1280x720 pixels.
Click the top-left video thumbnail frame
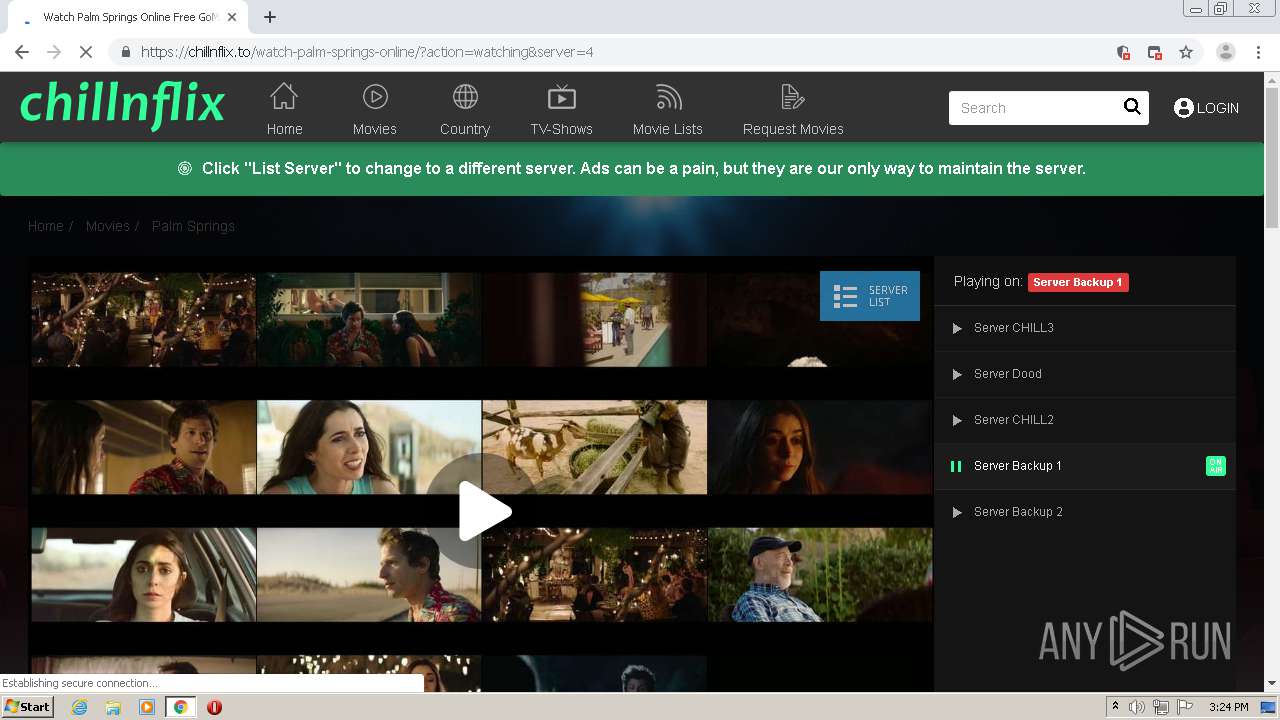144,320
